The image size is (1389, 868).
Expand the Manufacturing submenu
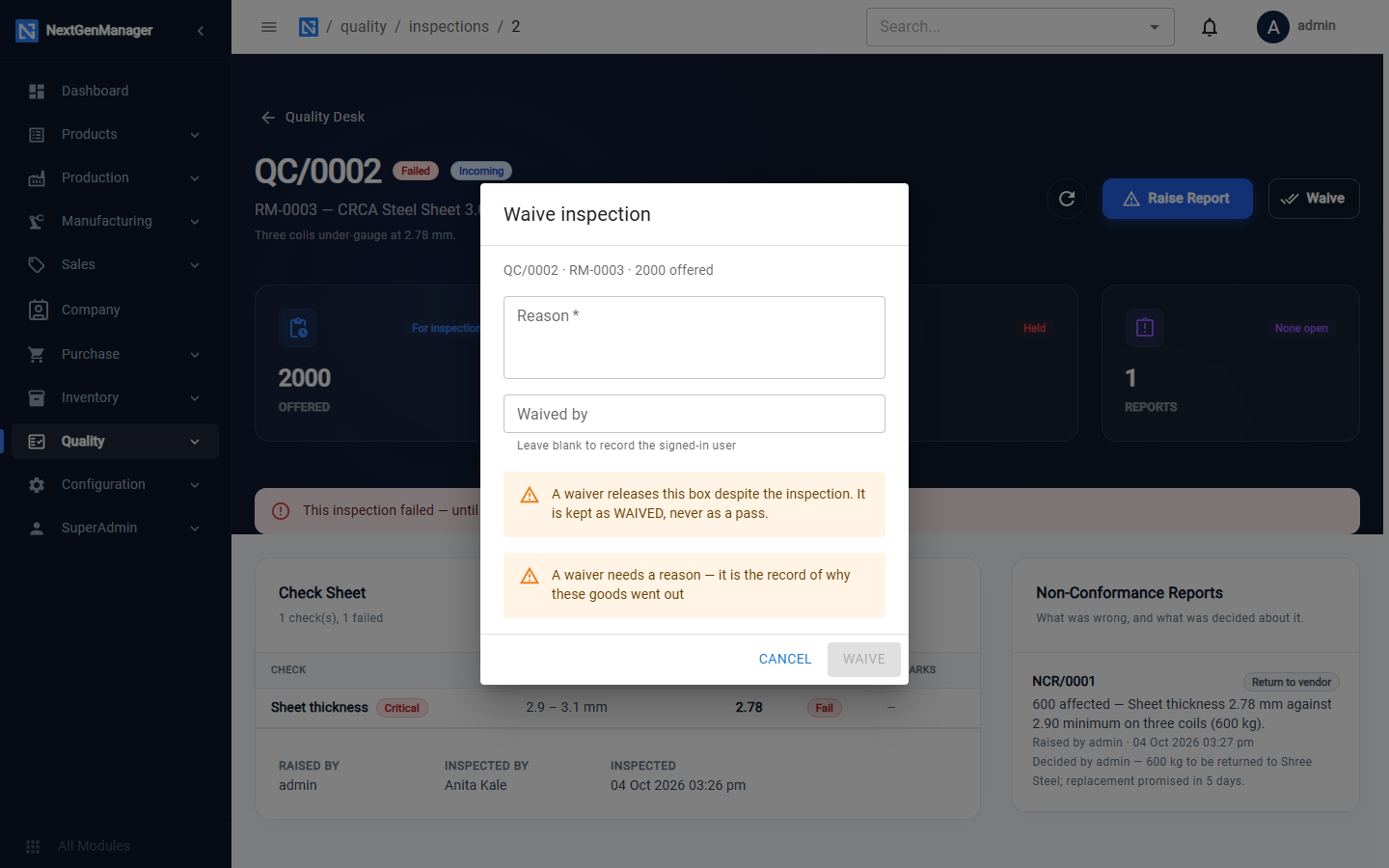click(195, 222)
